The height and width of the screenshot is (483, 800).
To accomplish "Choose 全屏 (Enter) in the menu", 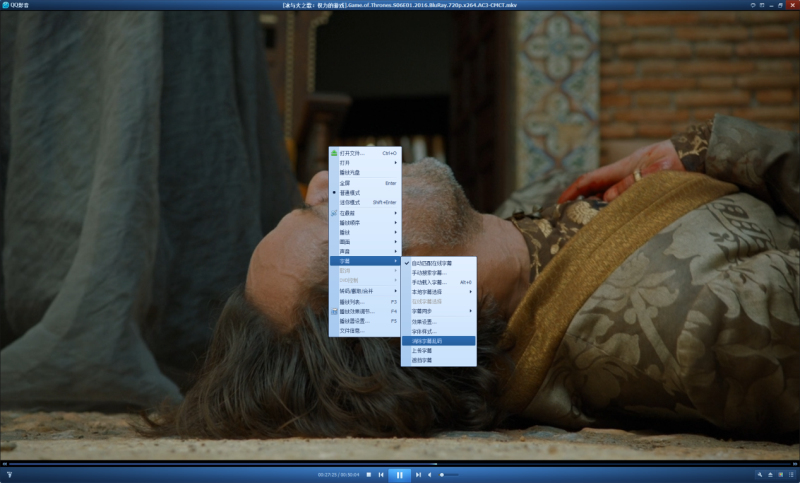I will click(365, 183).
